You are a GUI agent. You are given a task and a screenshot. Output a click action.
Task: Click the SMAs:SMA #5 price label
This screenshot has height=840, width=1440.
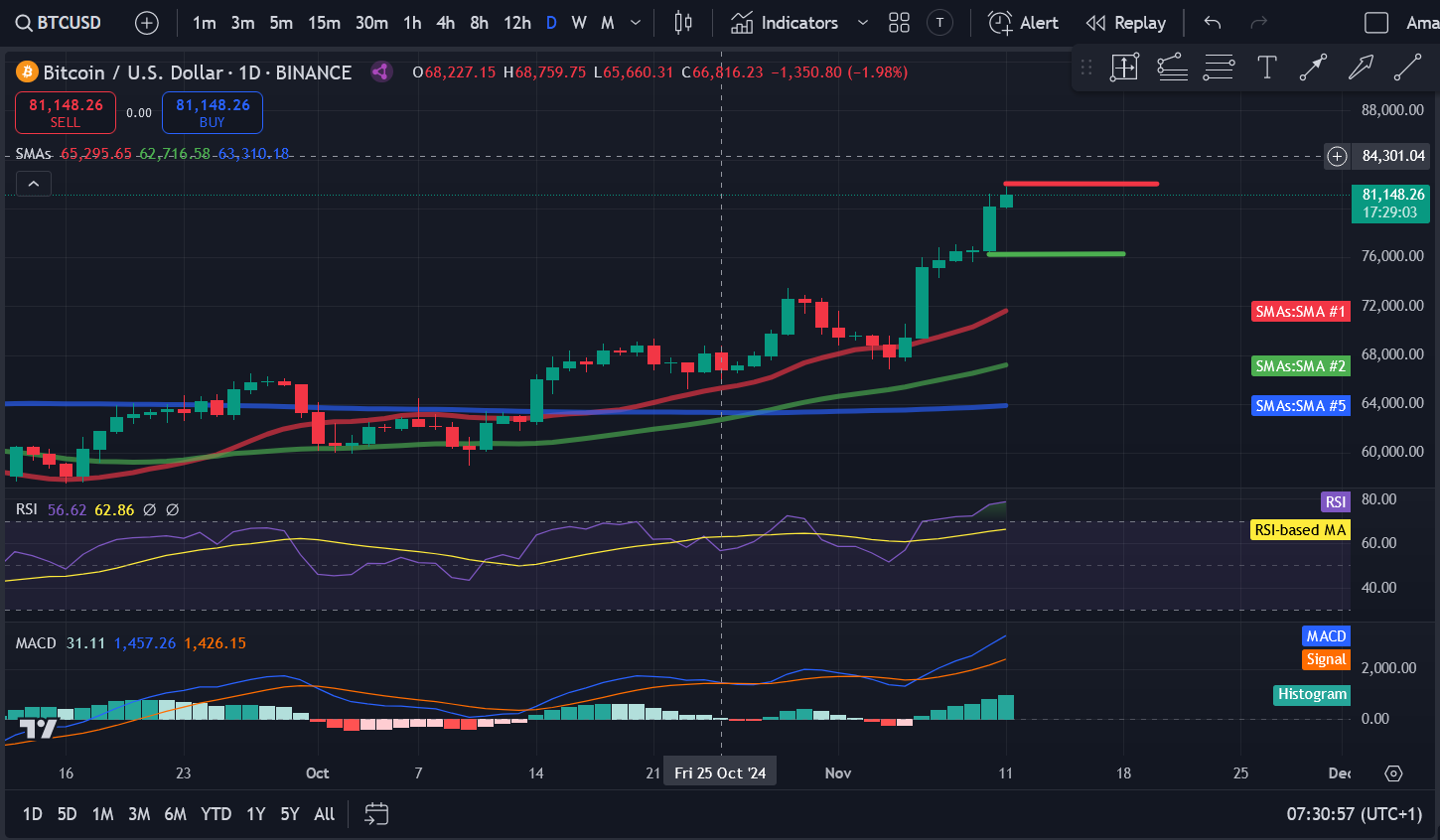[1300, 406]
